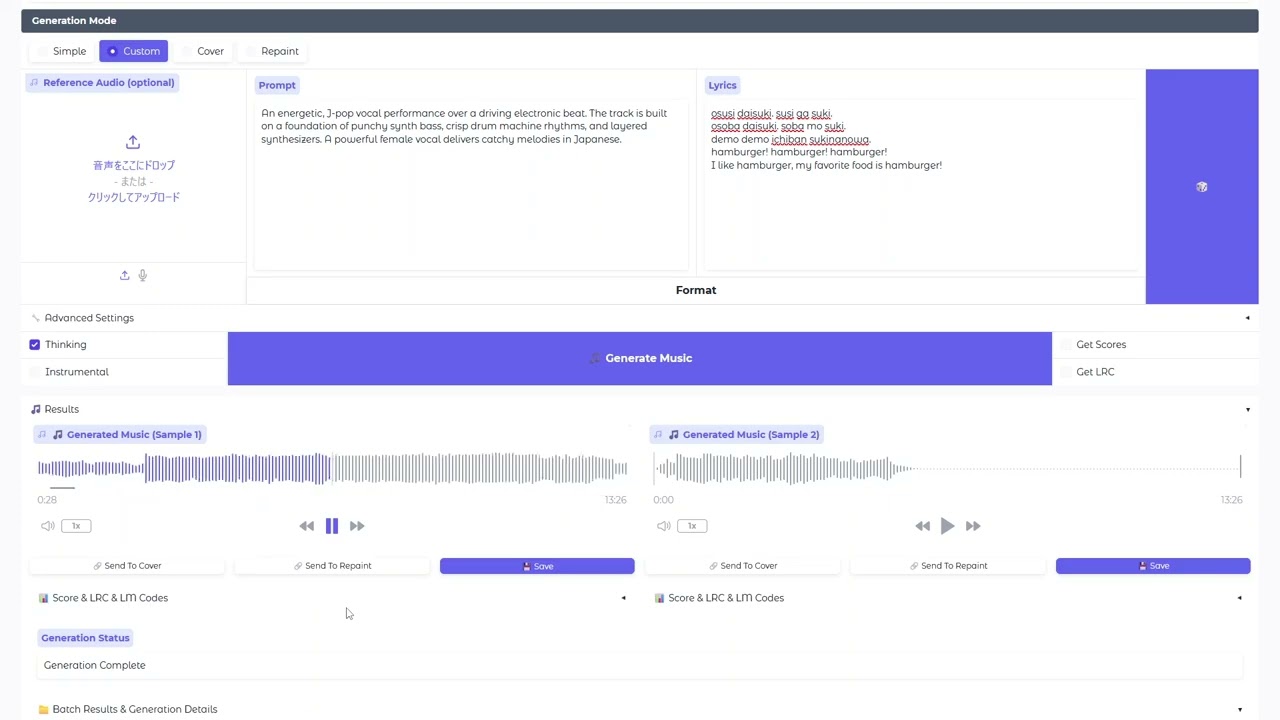Click the Sample 2 Score section arrow

[x=1239, y=598]
